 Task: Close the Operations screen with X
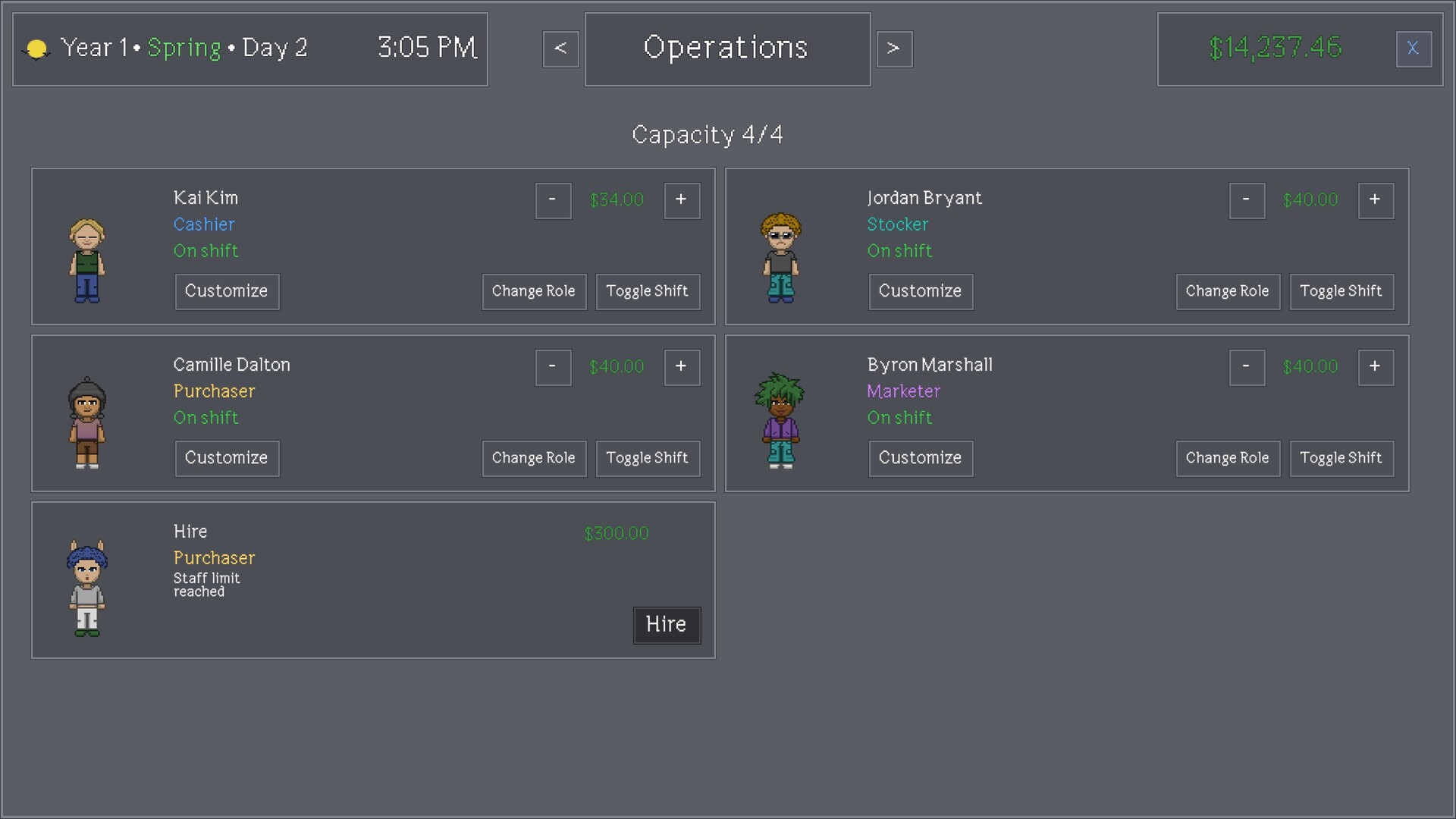pos(1414,49)
